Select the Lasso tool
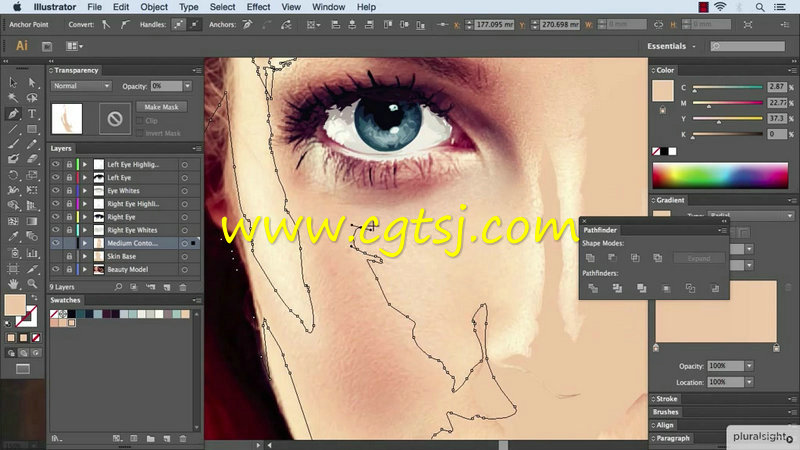Screen dimensions: 800x450 tap(32, 97)
